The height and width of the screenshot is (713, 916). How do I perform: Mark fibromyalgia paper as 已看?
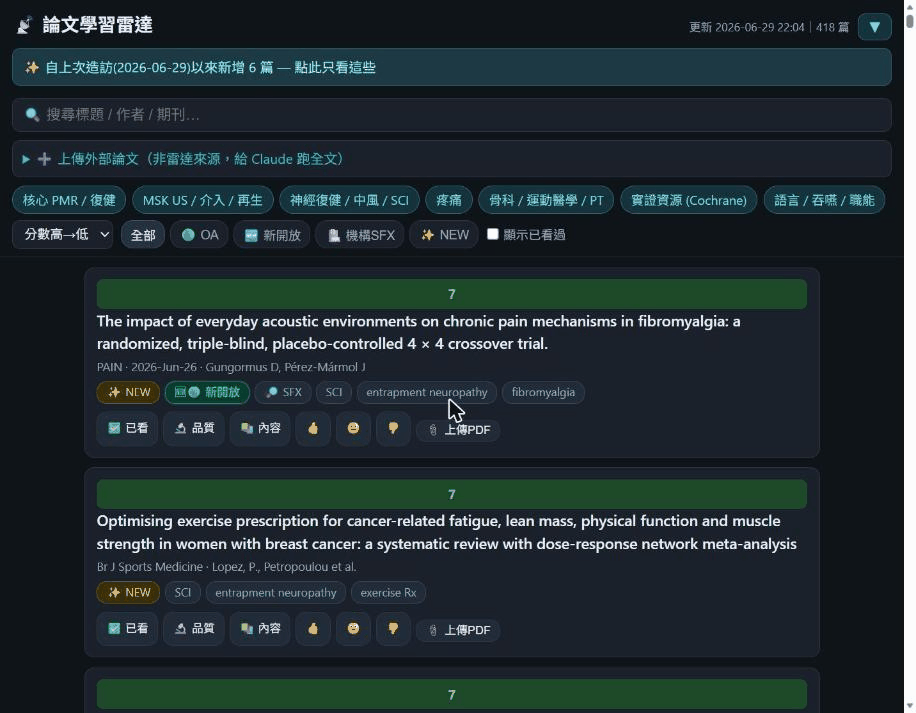click(x=128, y=429)
